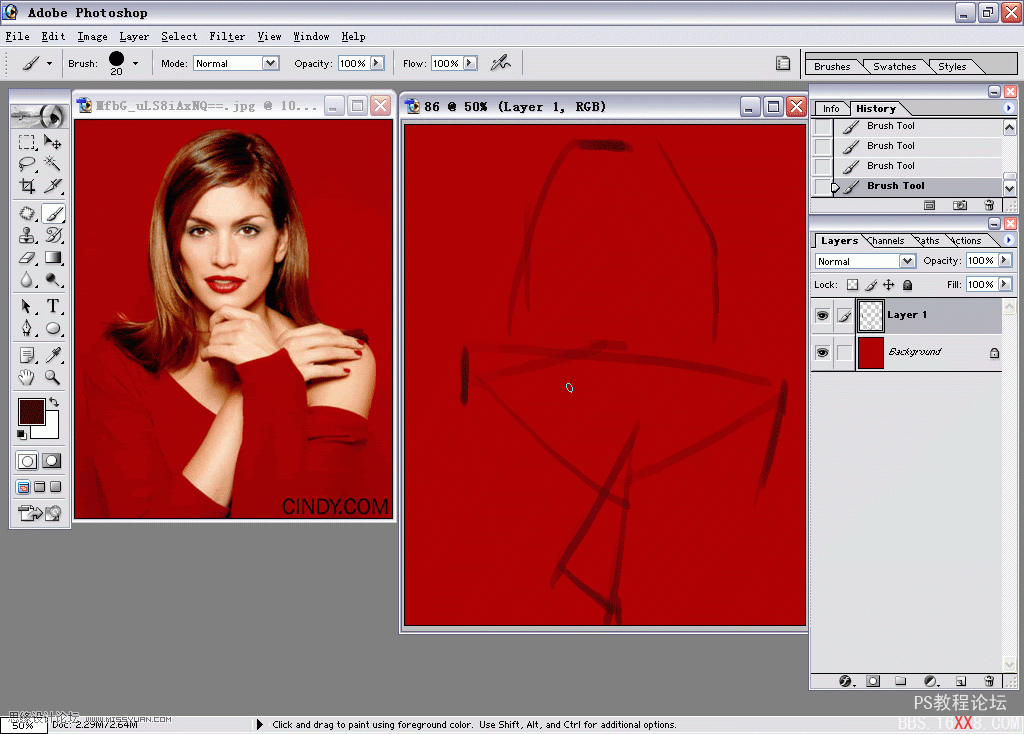Click the background color swatch
Screen dimensions: 1024x734
pyautogui.click(x=51, y=429)
